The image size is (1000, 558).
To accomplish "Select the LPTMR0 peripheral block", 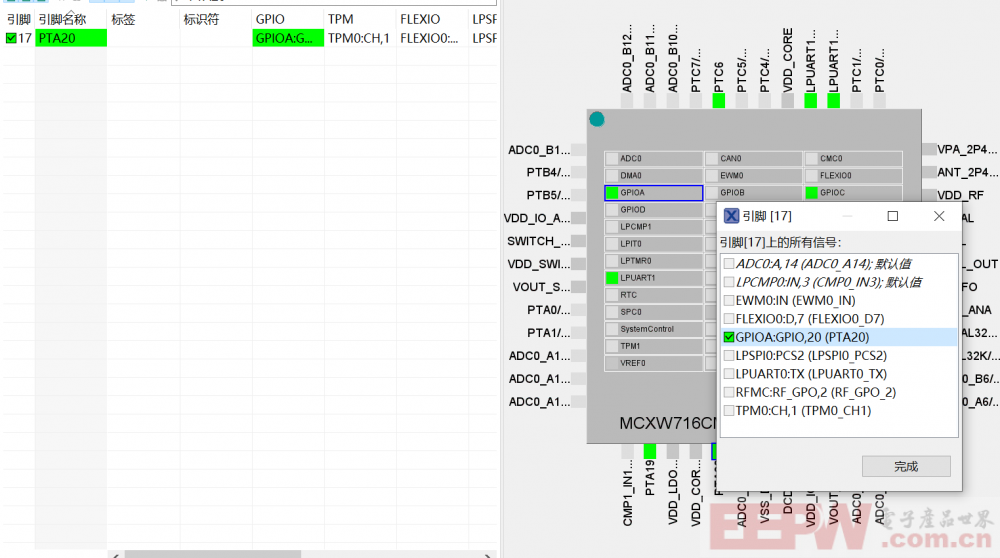I will [x=654, y=261].
